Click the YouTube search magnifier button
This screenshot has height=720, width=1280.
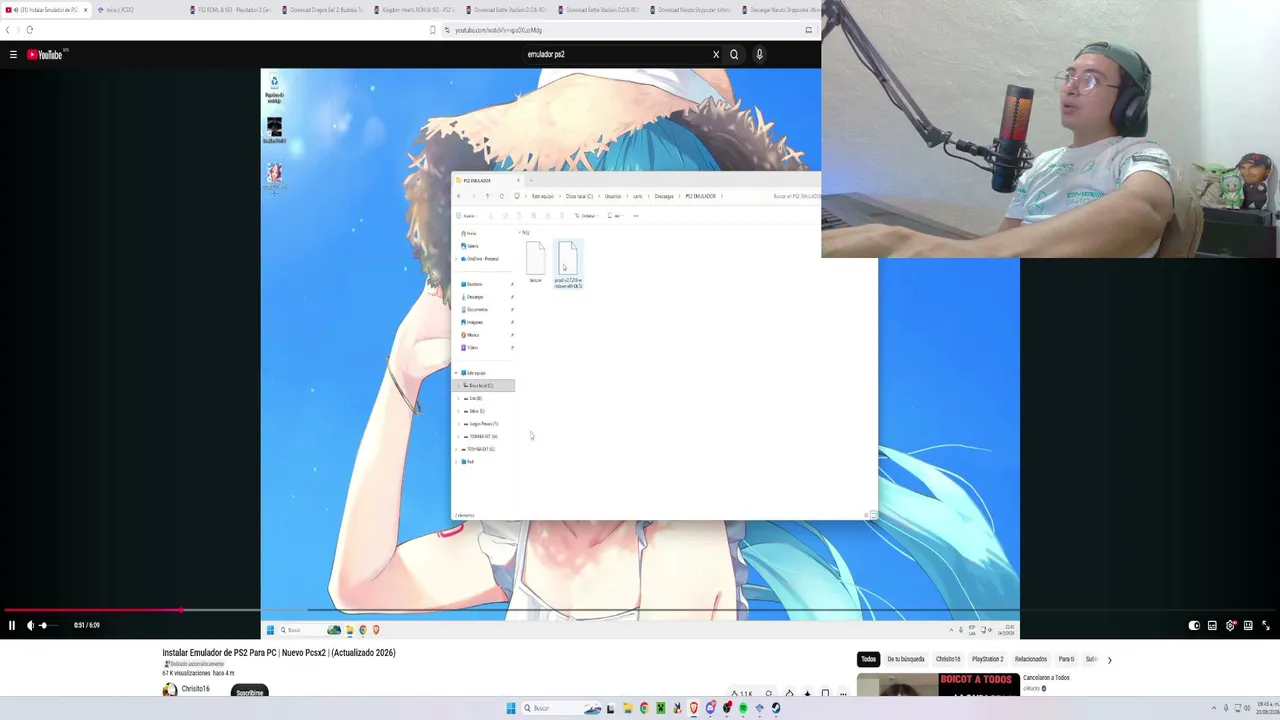(734, 55)
